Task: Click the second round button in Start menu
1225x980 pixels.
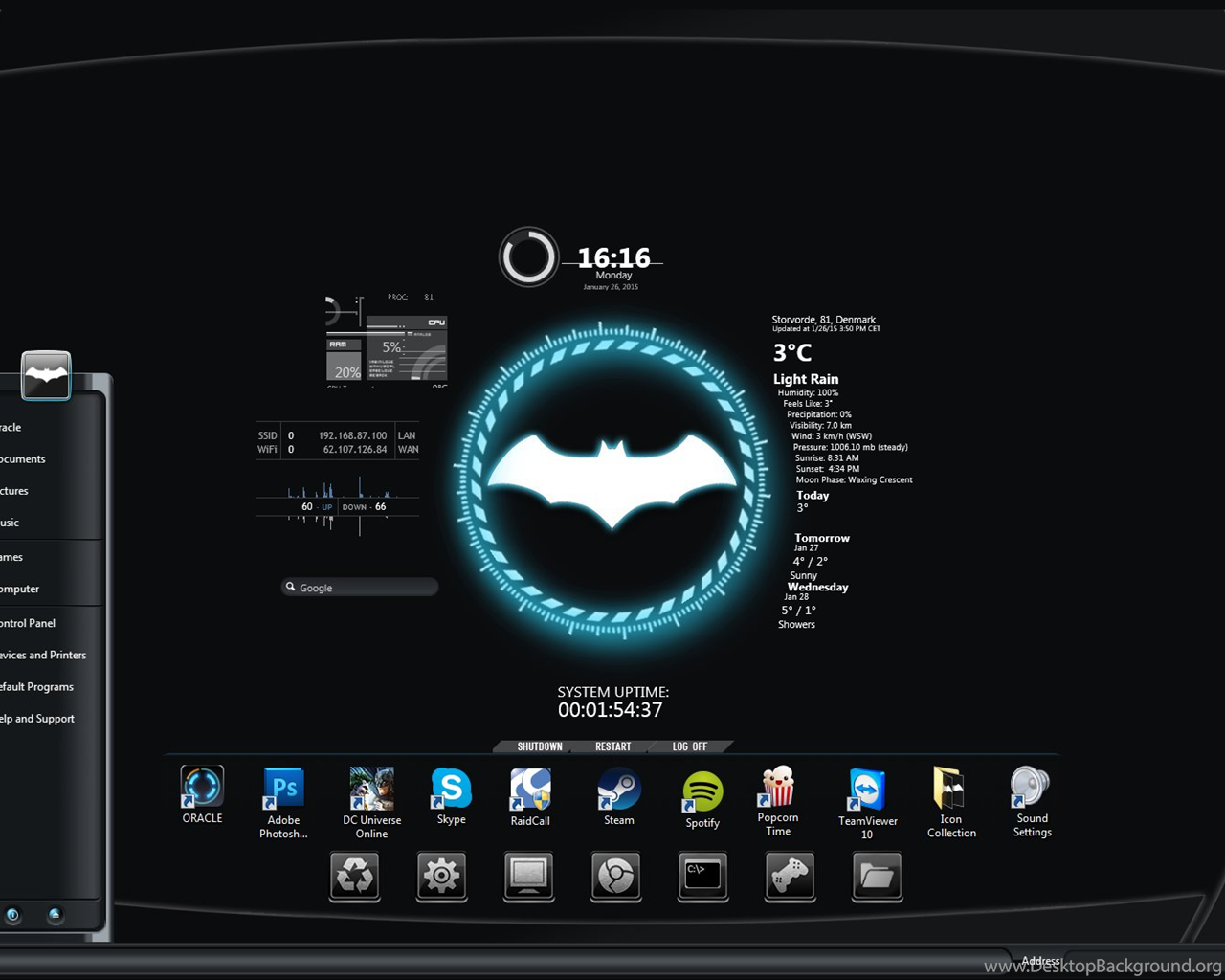Action: coord(55,915)
